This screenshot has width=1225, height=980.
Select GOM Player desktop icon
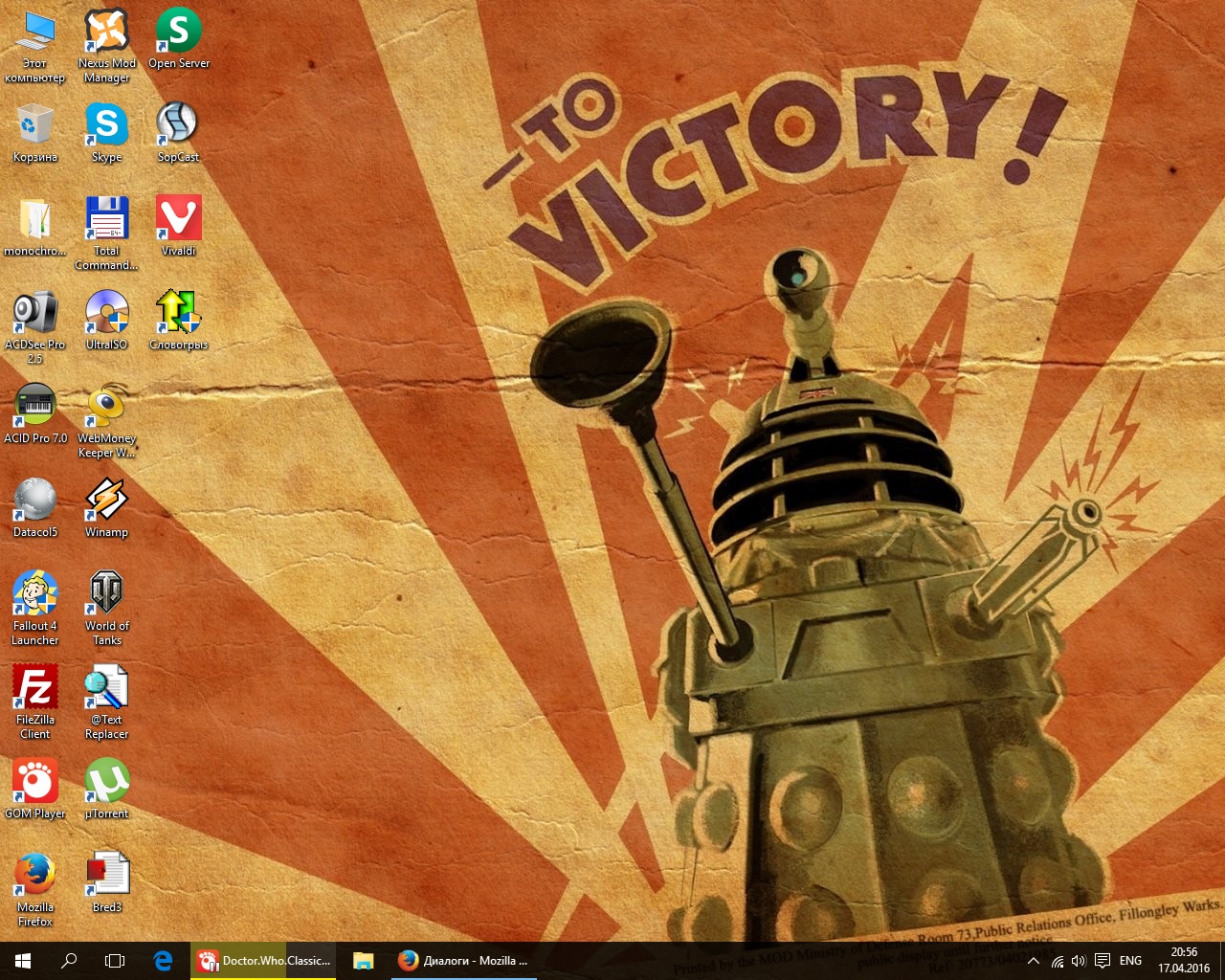coord(35,790)
